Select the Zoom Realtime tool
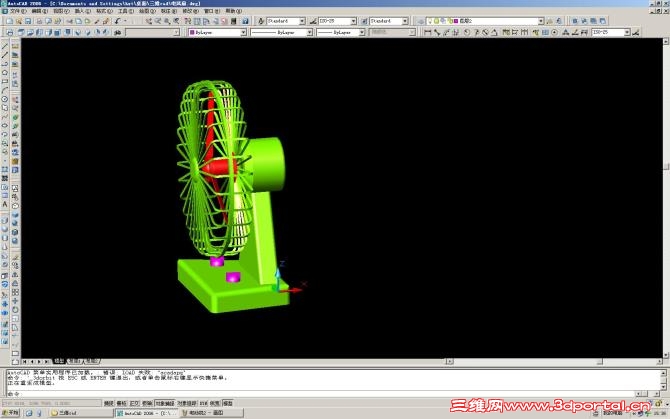Viewport: 670px width, 419px height. click(x=158, y=21)
